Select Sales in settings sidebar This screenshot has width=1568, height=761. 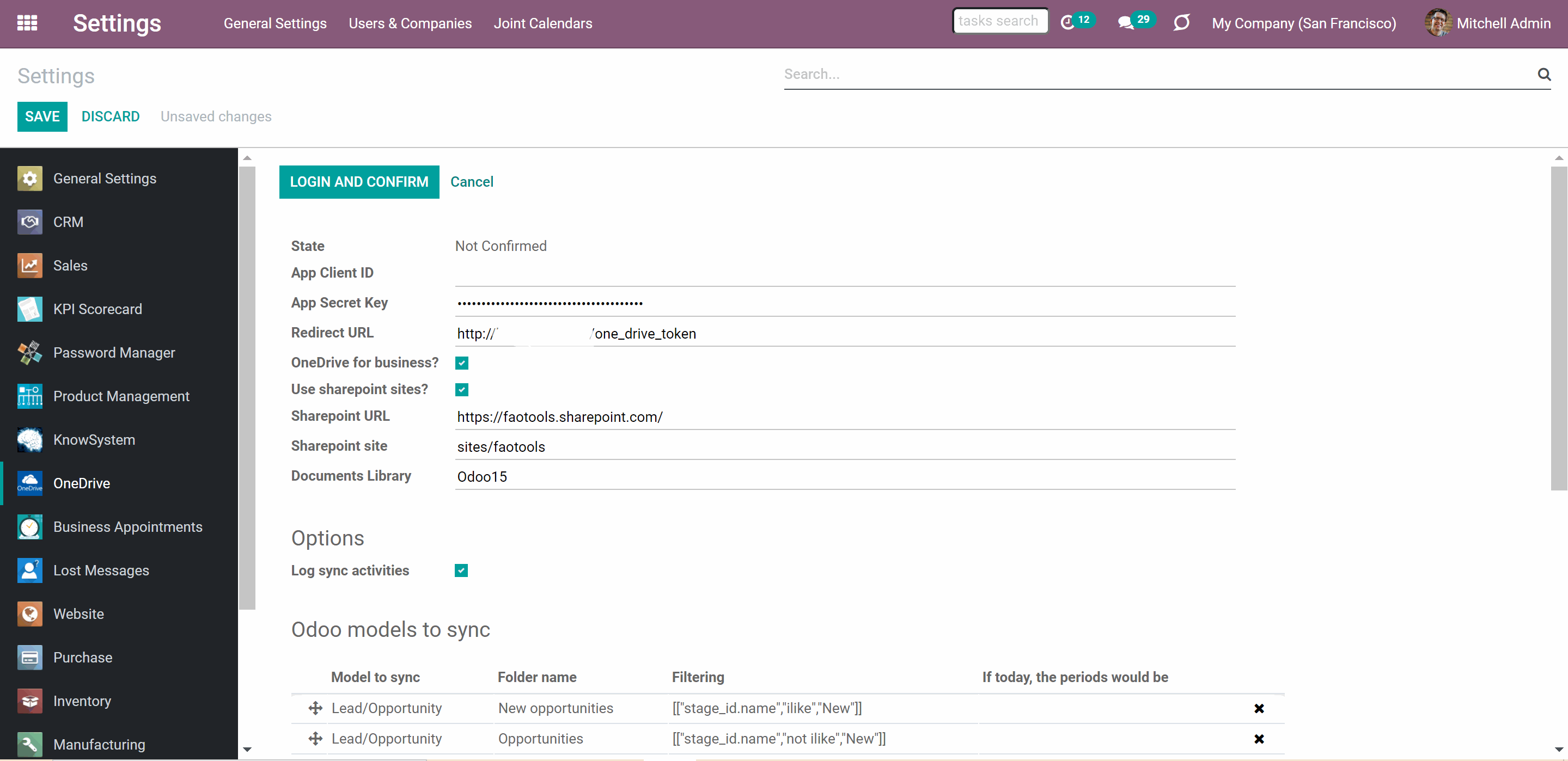coord(119,265)
